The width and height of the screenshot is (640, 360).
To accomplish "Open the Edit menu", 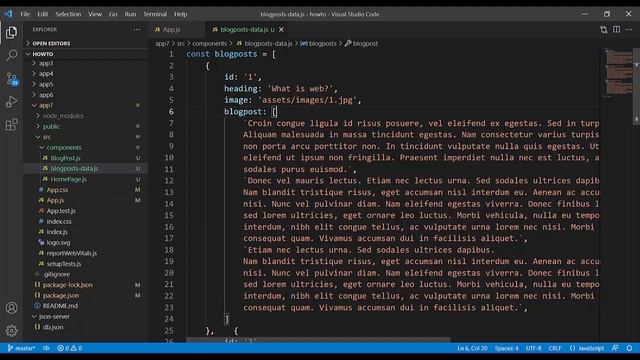I will click(43, 14).
